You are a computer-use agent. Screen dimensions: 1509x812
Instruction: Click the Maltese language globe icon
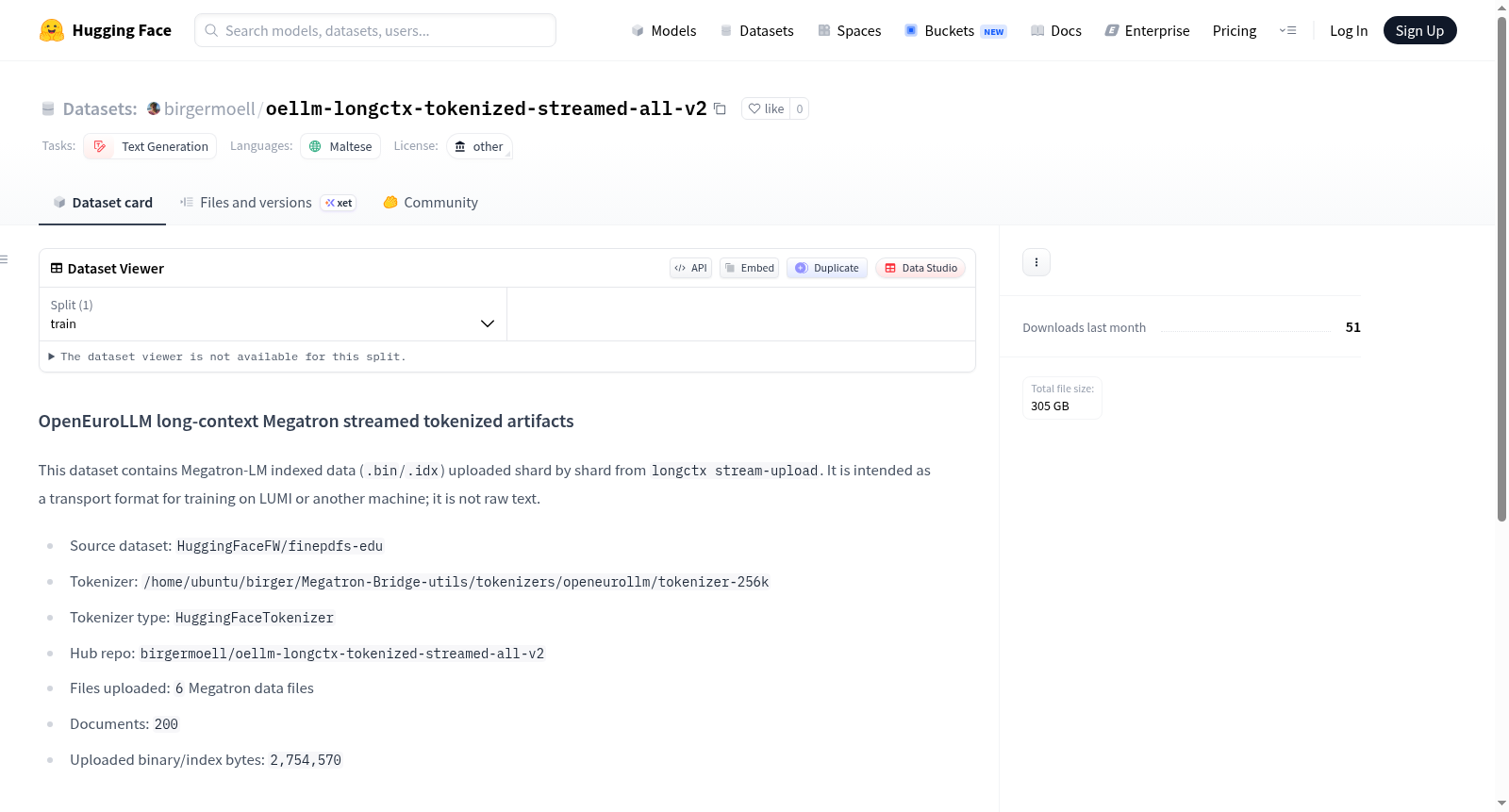pos(316,146)
